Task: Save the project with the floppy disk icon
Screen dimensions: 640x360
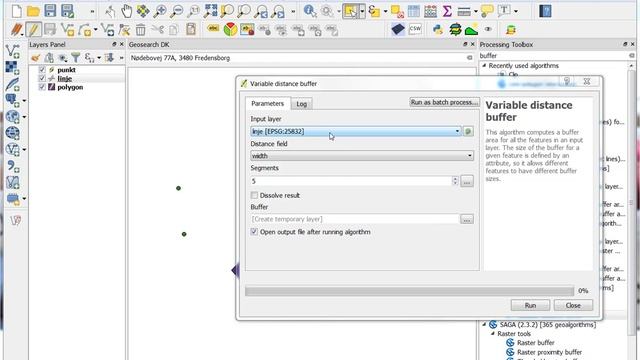Action: [50, 11]
